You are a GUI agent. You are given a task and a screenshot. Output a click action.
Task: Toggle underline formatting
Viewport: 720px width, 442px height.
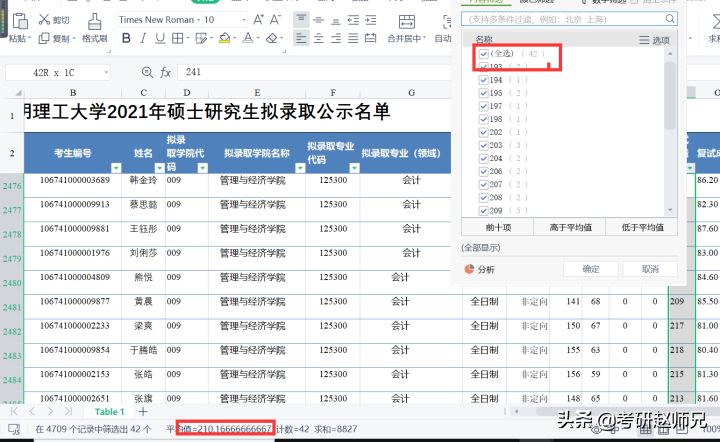160,38
